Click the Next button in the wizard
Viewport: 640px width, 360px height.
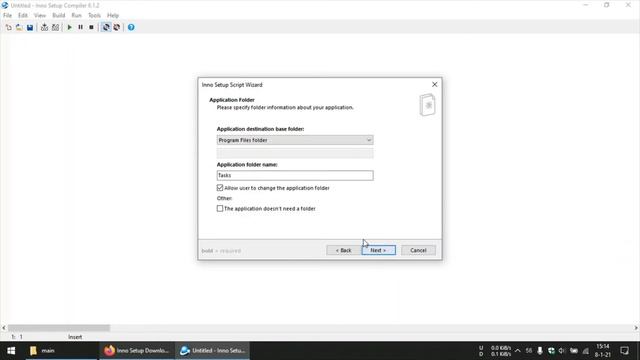tap(378, 250)
